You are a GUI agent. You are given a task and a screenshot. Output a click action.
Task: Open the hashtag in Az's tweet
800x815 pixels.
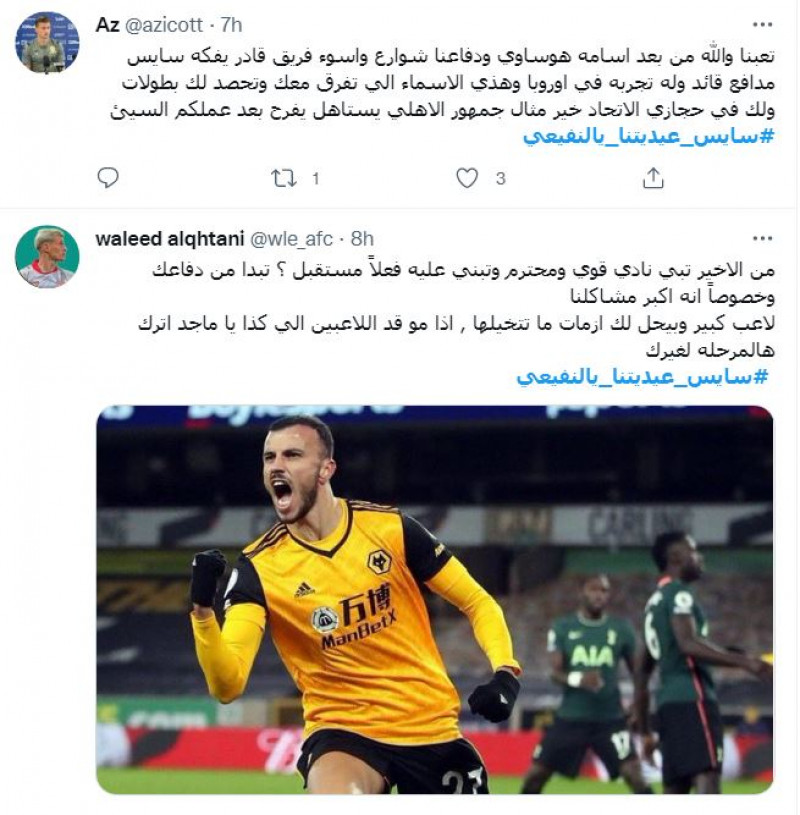[648, 136]
